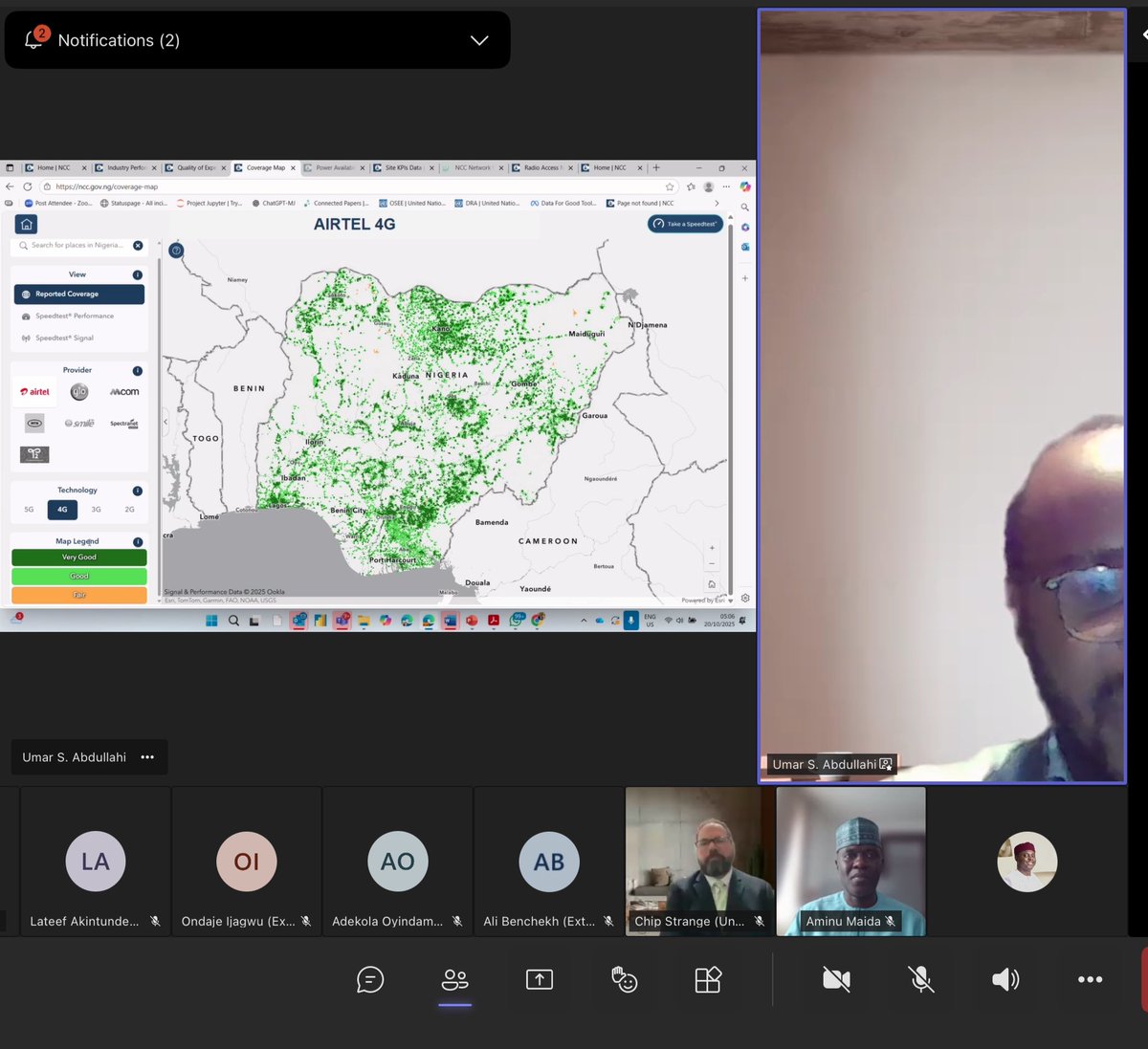Switch to Power Availability browser tab
The image size is (1148, 1049).
click(x=335, y=167)
